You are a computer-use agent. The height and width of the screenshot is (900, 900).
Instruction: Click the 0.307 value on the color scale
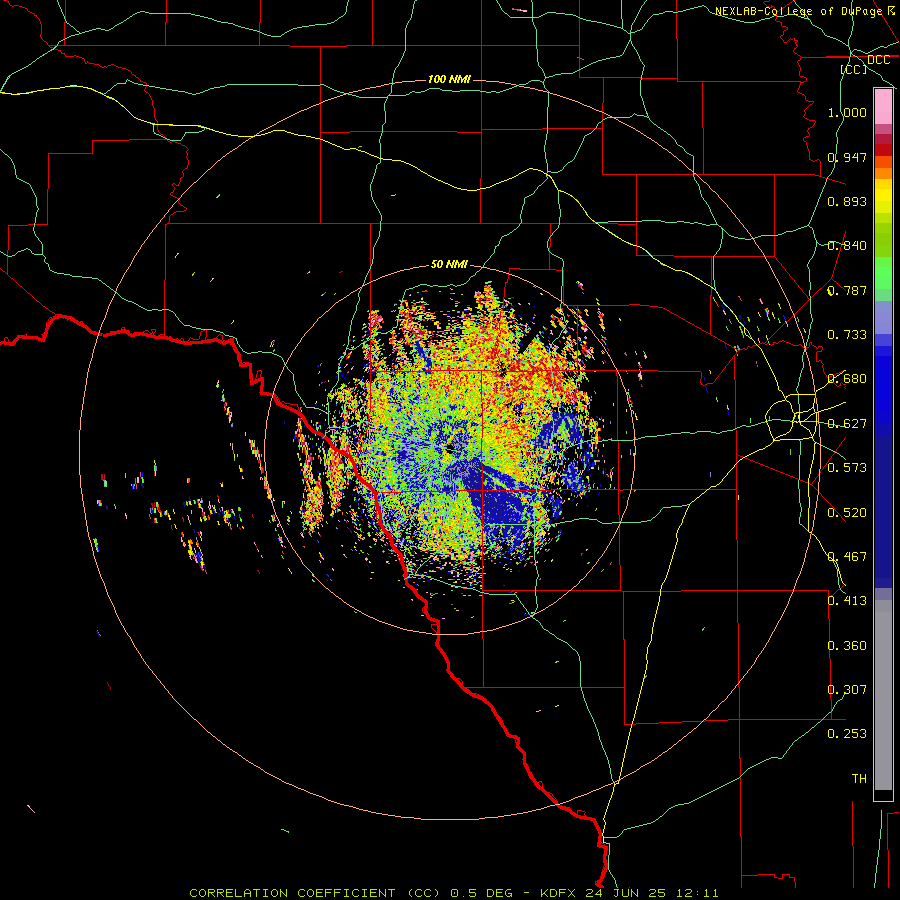tap(847, 690)
